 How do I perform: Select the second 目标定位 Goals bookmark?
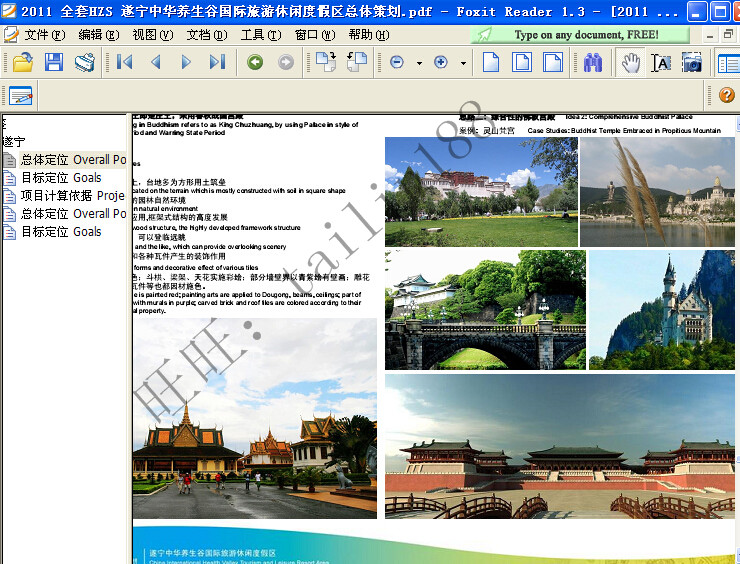point(61,231)
